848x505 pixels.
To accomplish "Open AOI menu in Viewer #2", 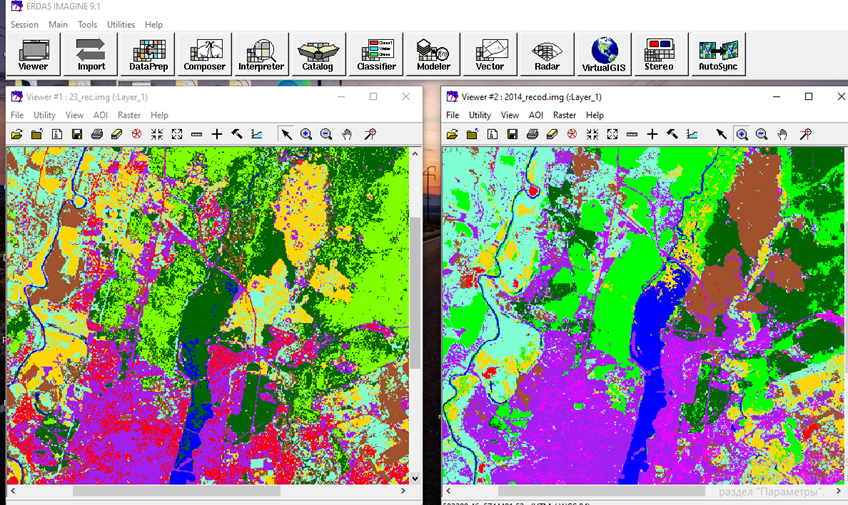I will coord(536,115).
